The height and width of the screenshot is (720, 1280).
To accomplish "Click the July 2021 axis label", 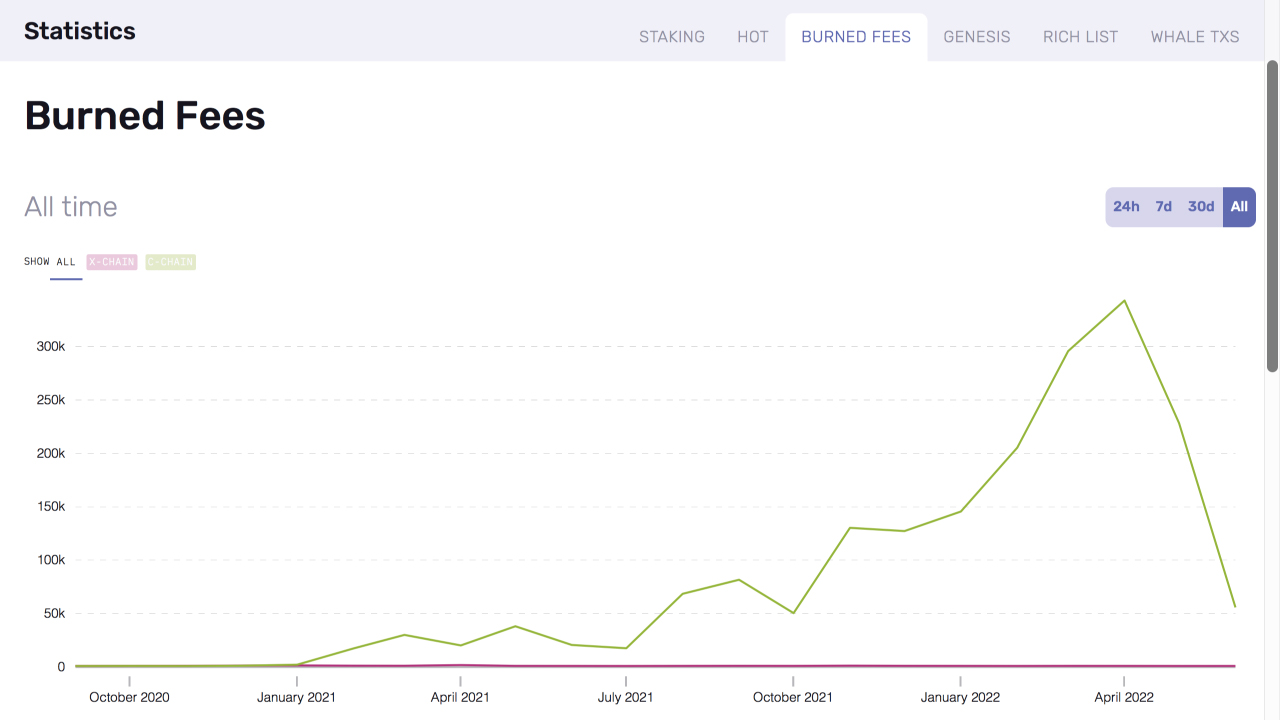I will (625, 697).
